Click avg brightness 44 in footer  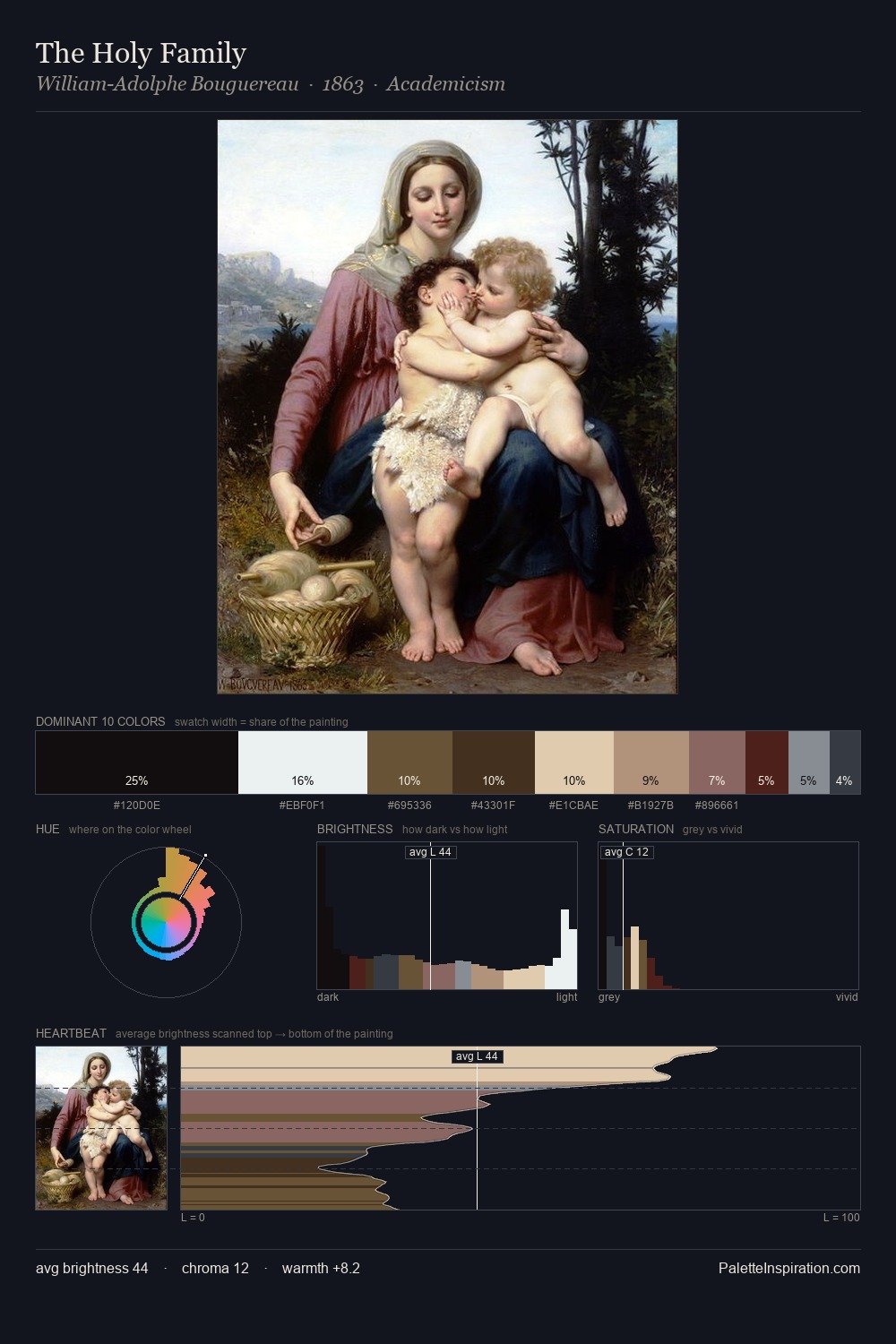point(92,1268)
